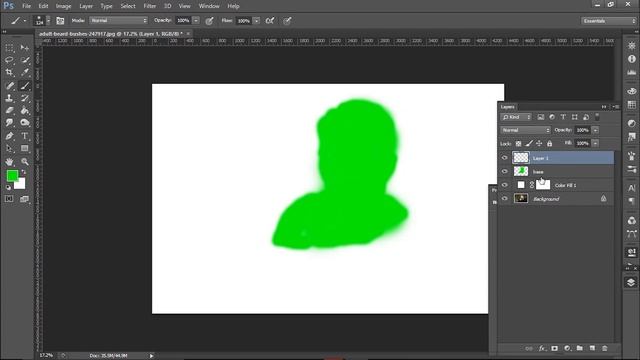The image size is (640, 360).
Task: Select the Move tool
Action: coord(25,48)
